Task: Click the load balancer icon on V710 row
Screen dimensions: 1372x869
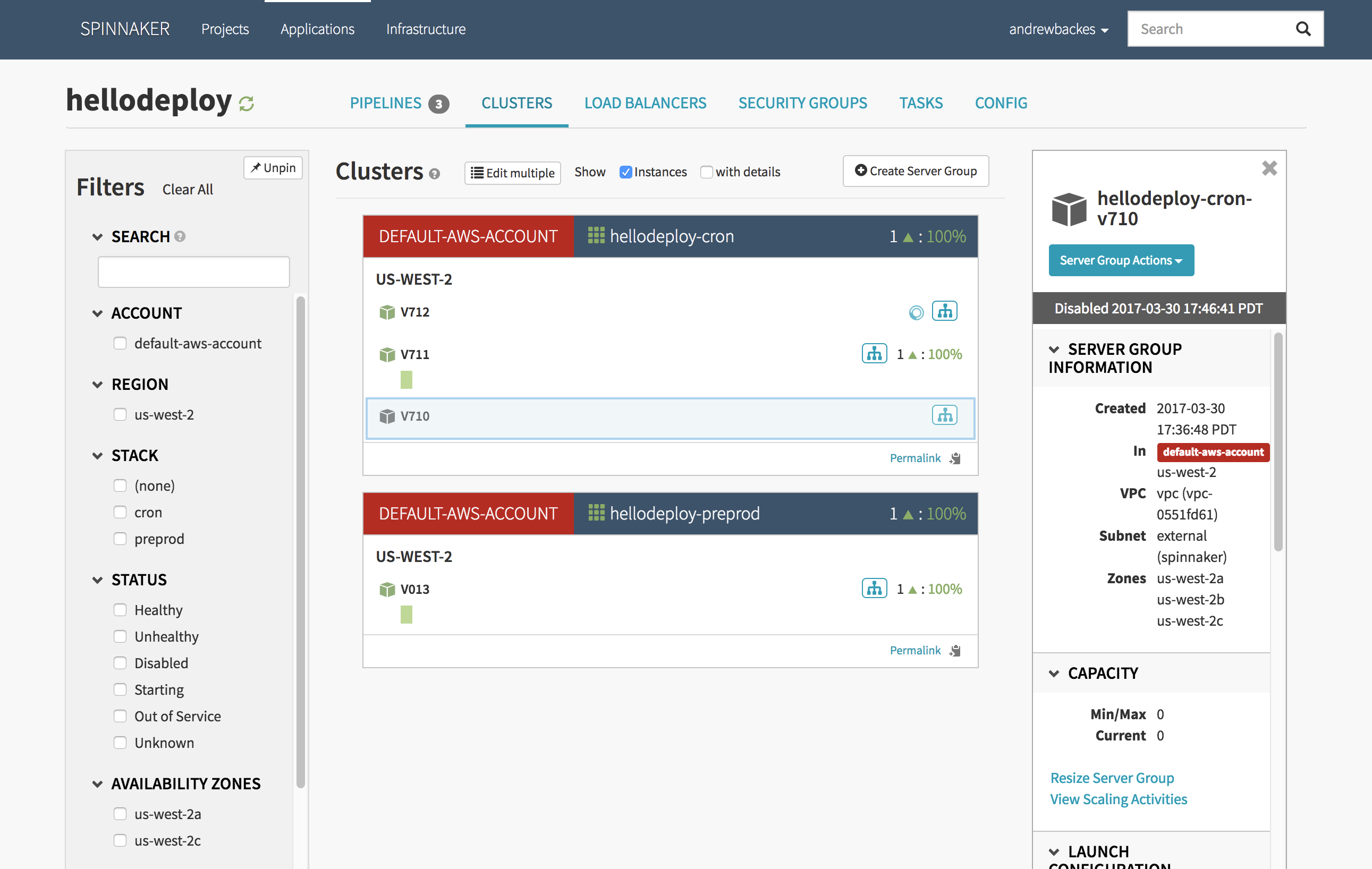Action: pos(944,415)
